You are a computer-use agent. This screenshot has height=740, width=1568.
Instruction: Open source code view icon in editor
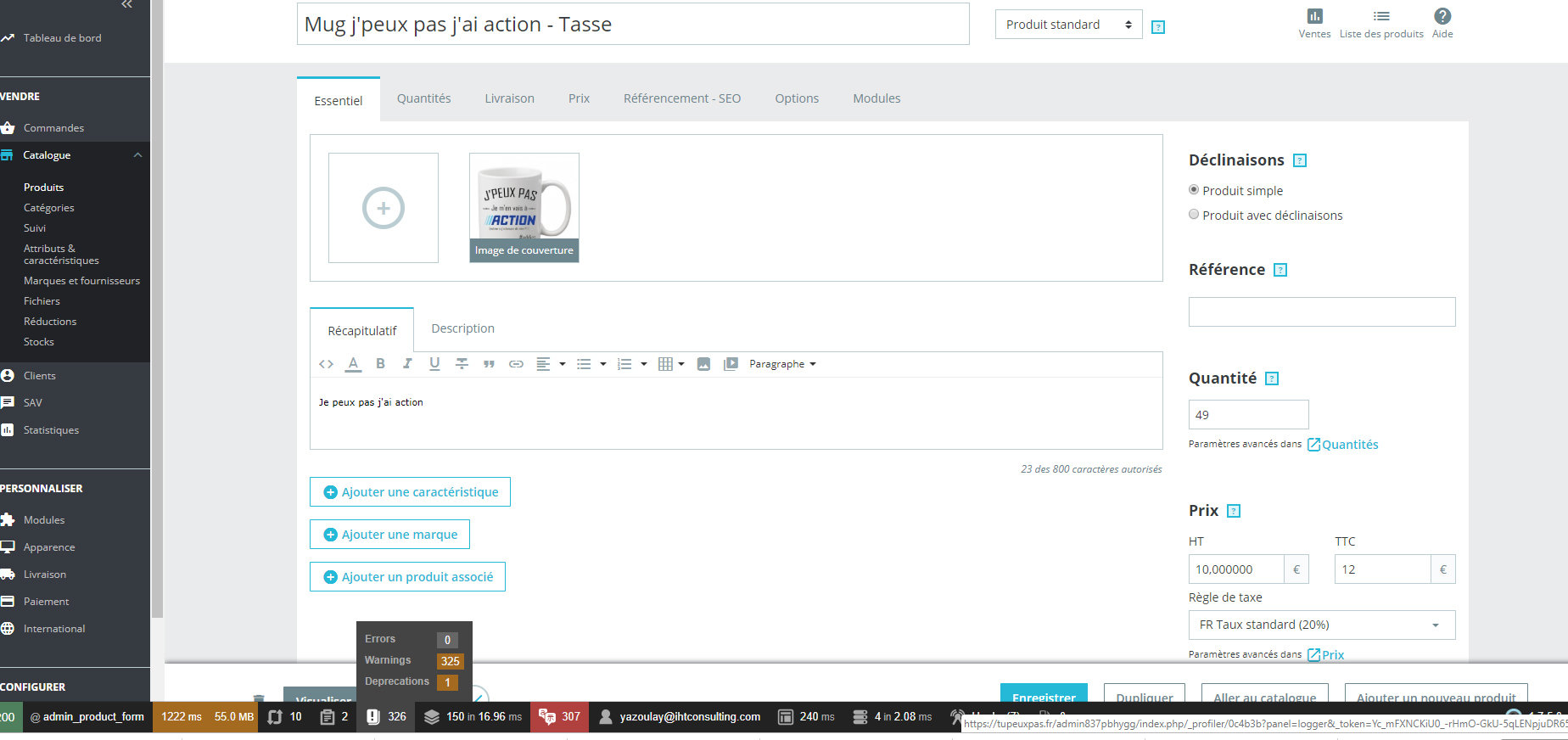click(x=326, y=364)
